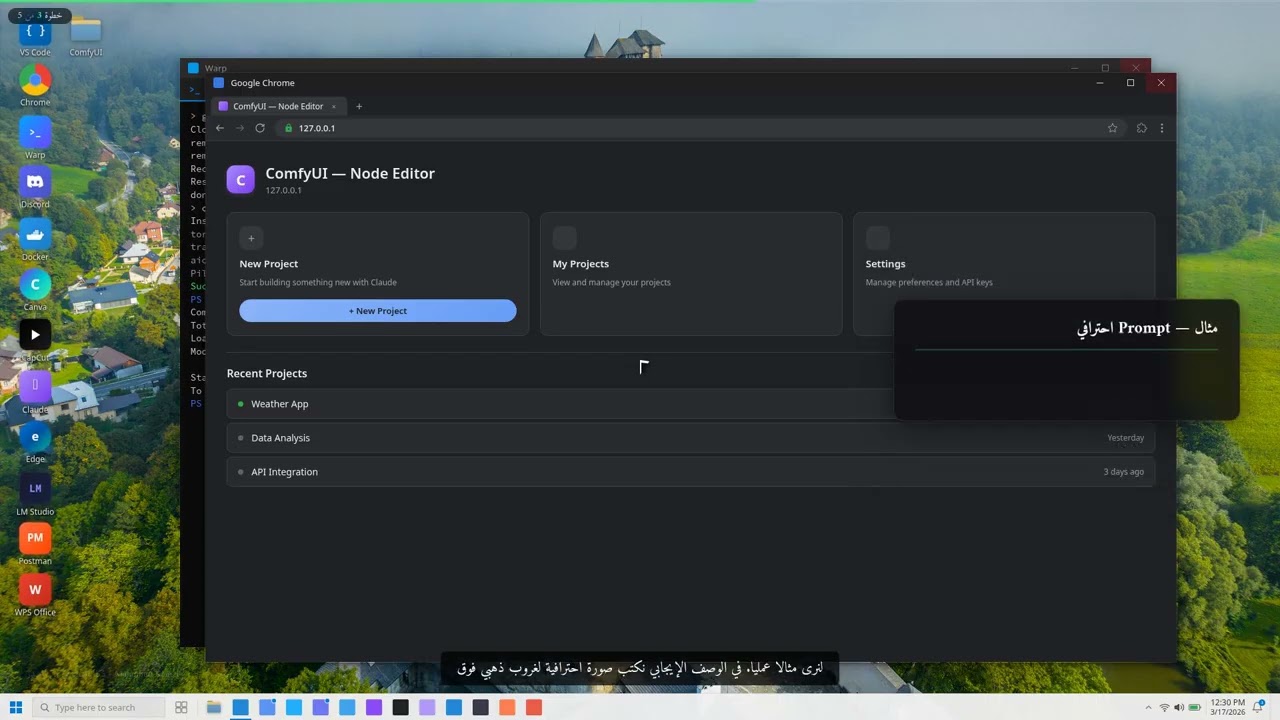The height and width of the screenshot is (720, 1280).
Task: Click the 'Yesterday' timestamp on Data Analysis
Action: click(x=1125, y=438)
